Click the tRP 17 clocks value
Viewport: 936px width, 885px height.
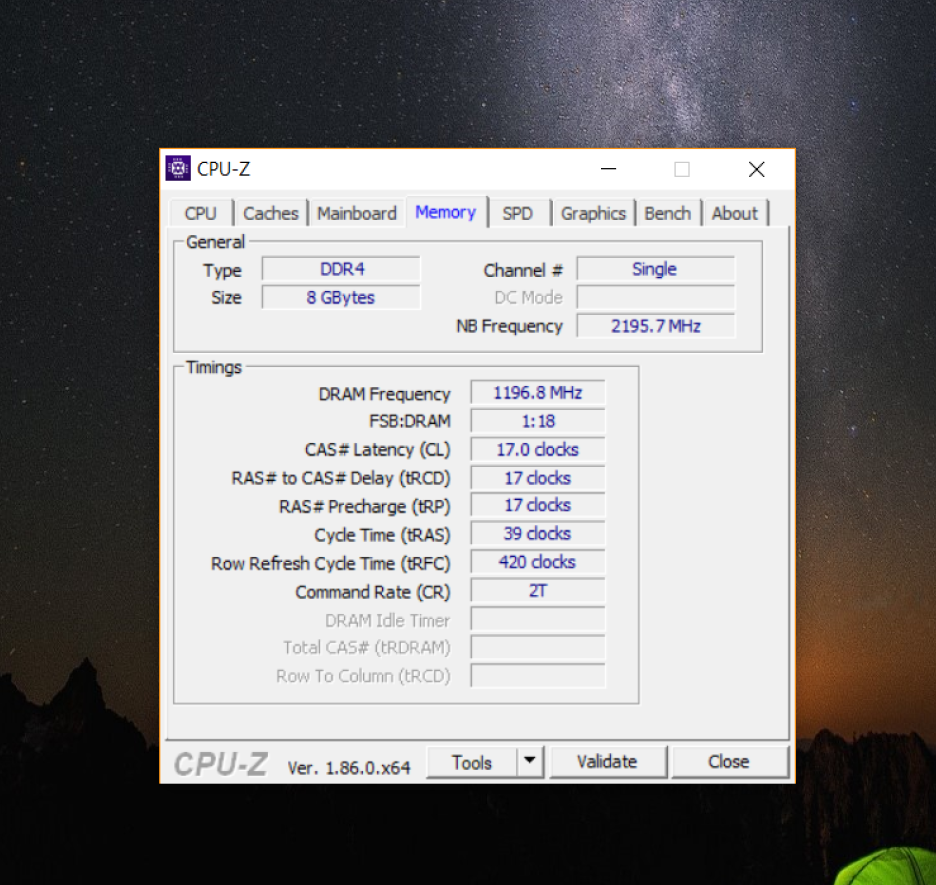coord(538,505)
